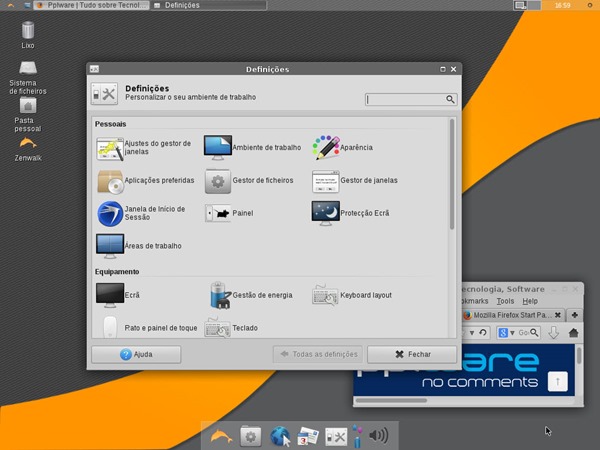
Task: Click the Firefox home icon
Action: 573,333
